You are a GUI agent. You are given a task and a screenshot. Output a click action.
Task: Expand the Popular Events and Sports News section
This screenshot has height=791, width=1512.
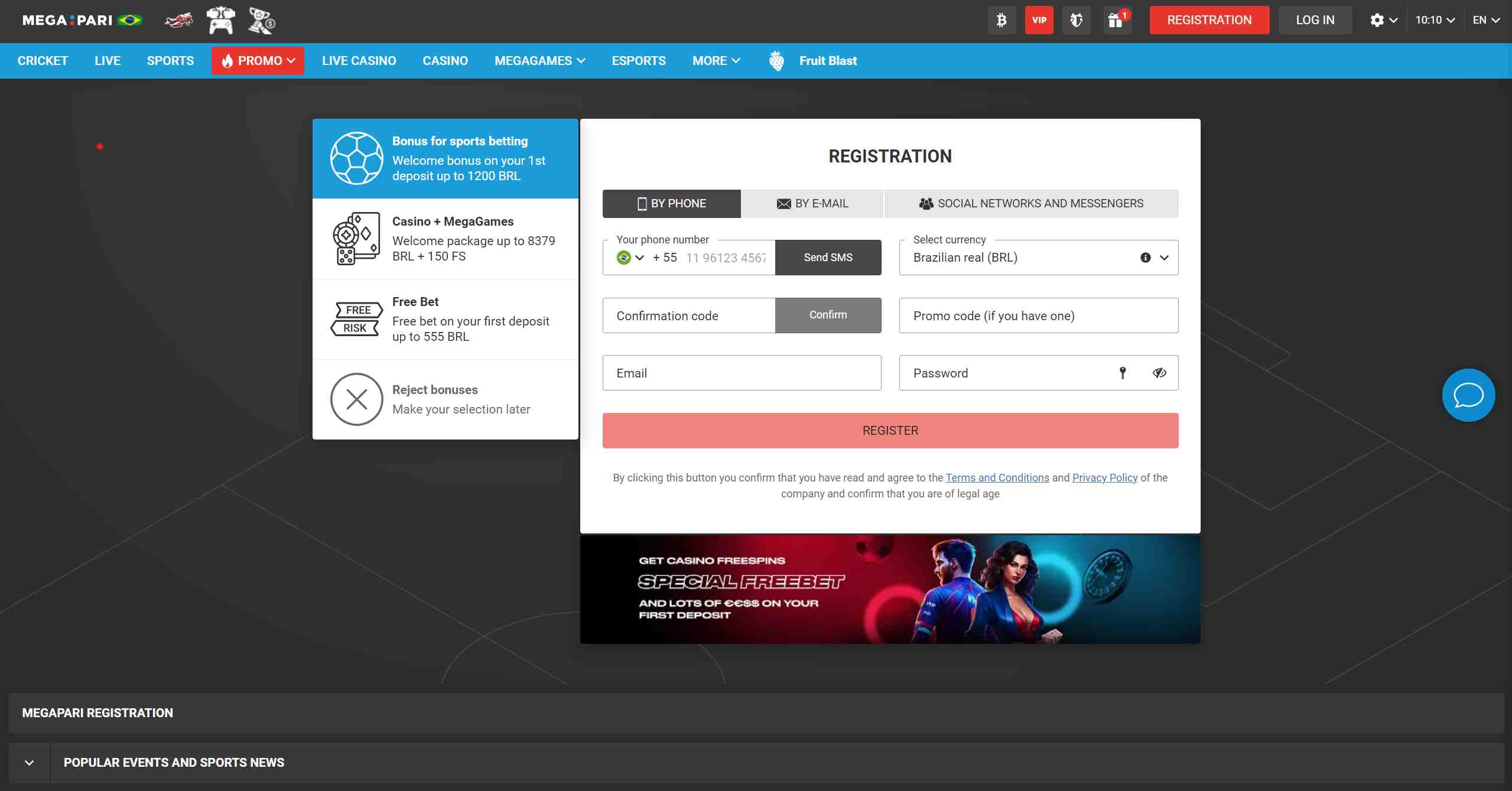coord(30,763)
